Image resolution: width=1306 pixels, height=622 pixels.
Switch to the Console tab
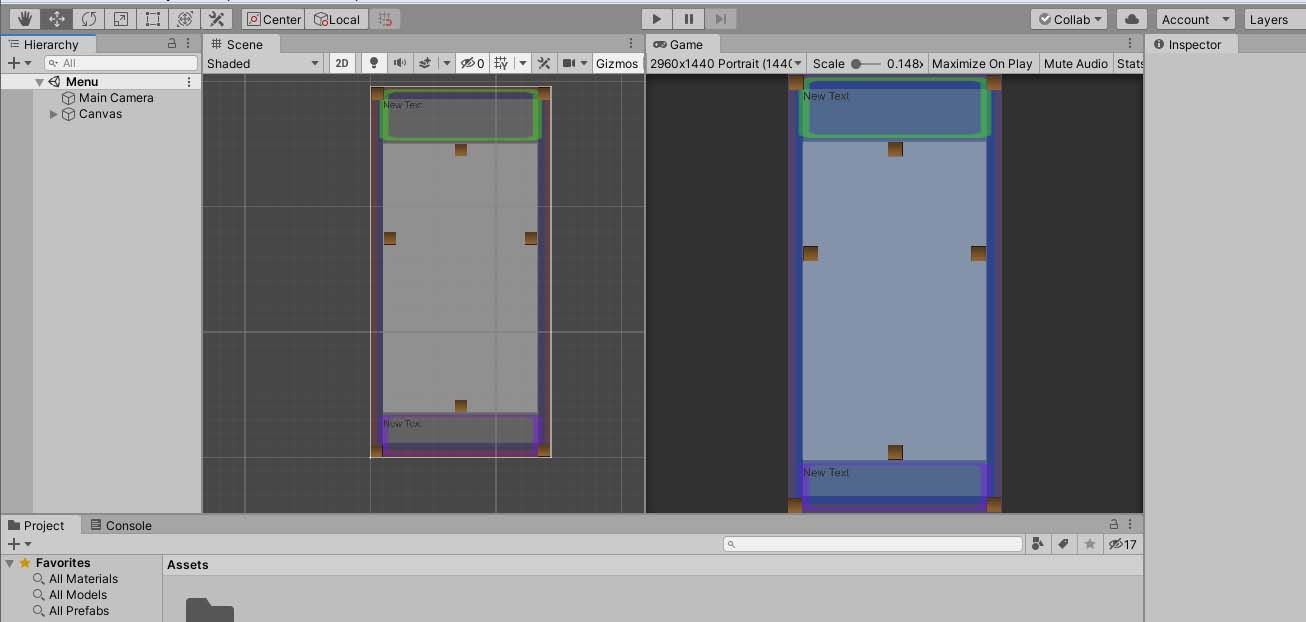click(121, 525)
